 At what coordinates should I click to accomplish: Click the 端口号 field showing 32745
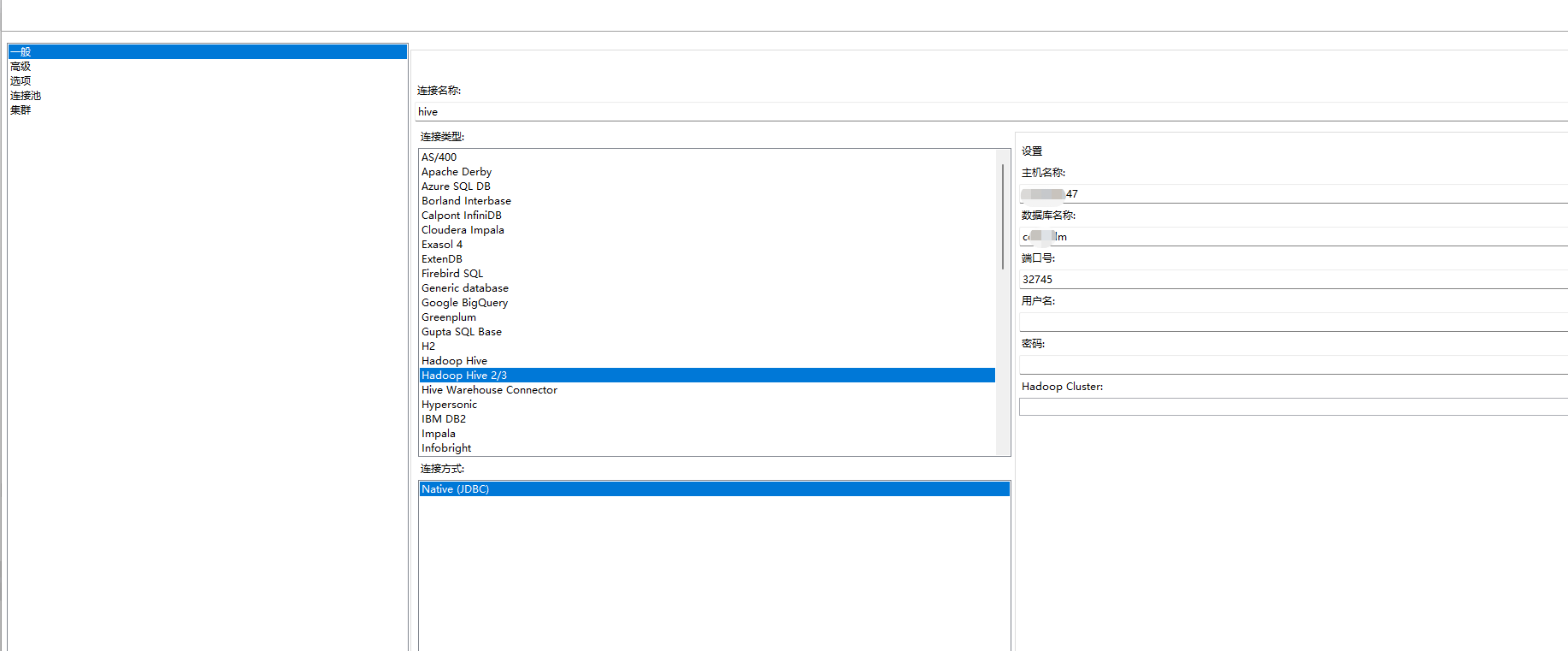point(1293,280)
